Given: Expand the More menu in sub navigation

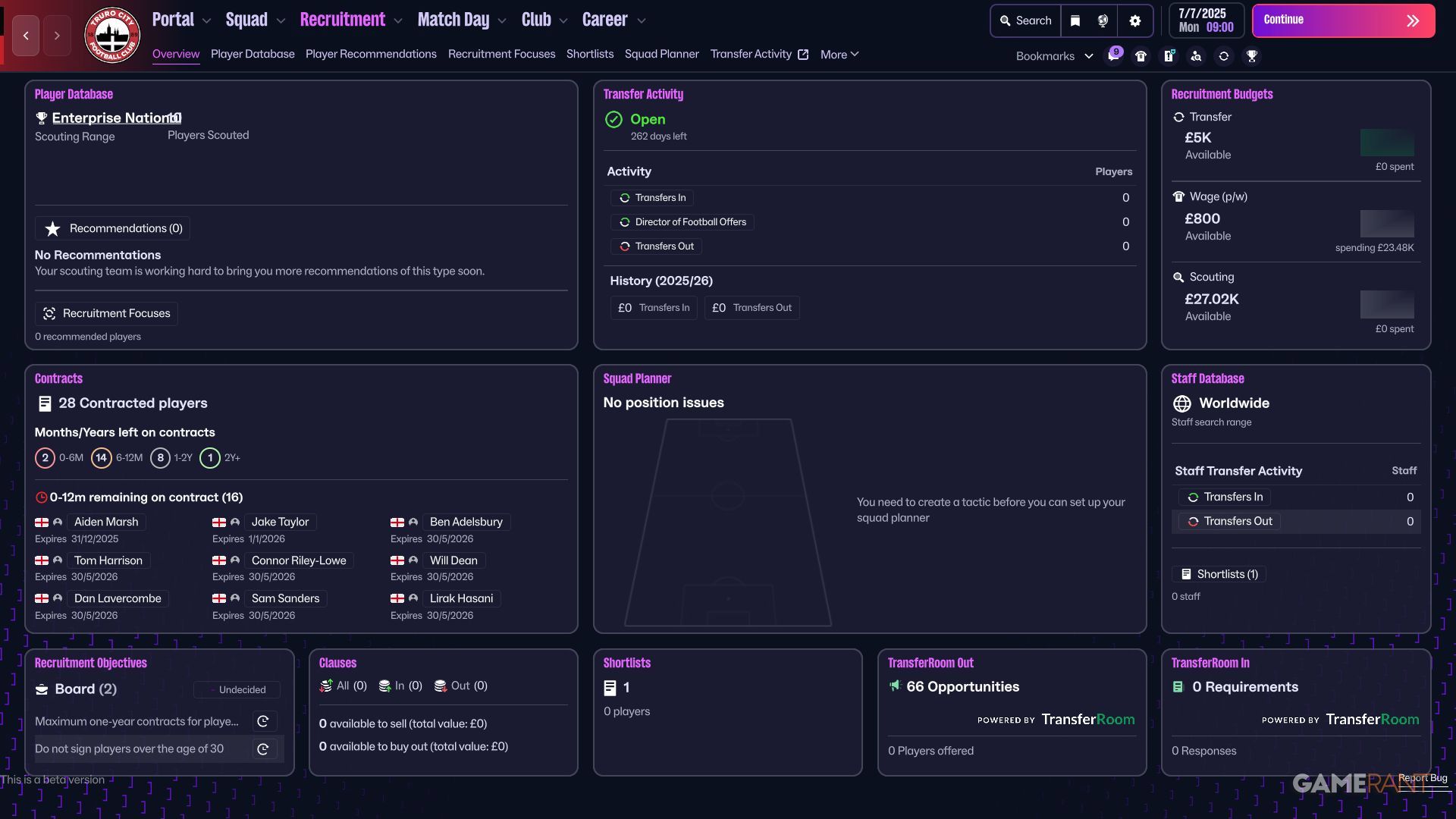Looking at the screenshot, I should point(839,54).
